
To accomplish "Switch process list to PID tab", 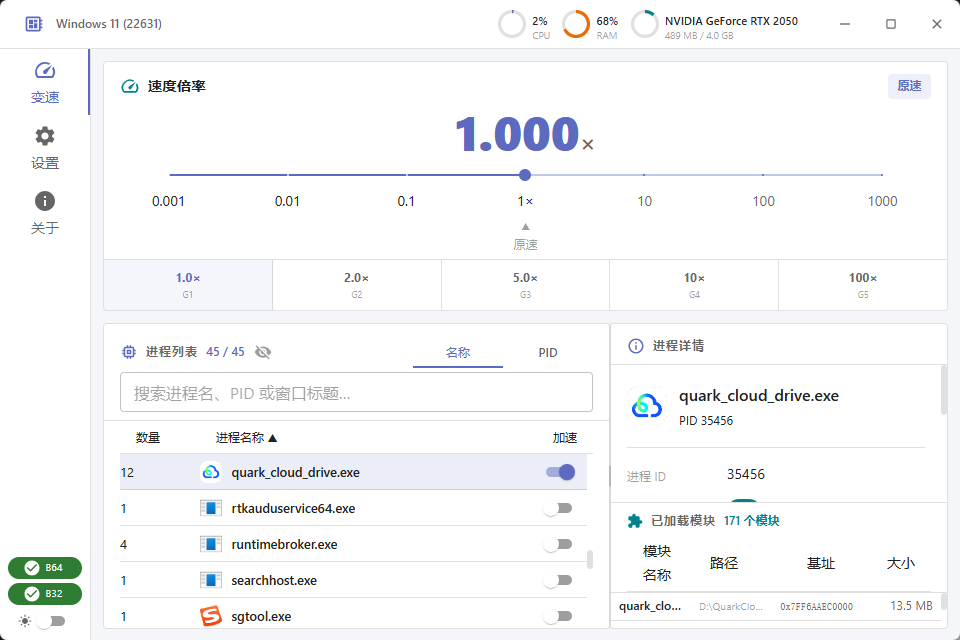I will click(548, 353).
